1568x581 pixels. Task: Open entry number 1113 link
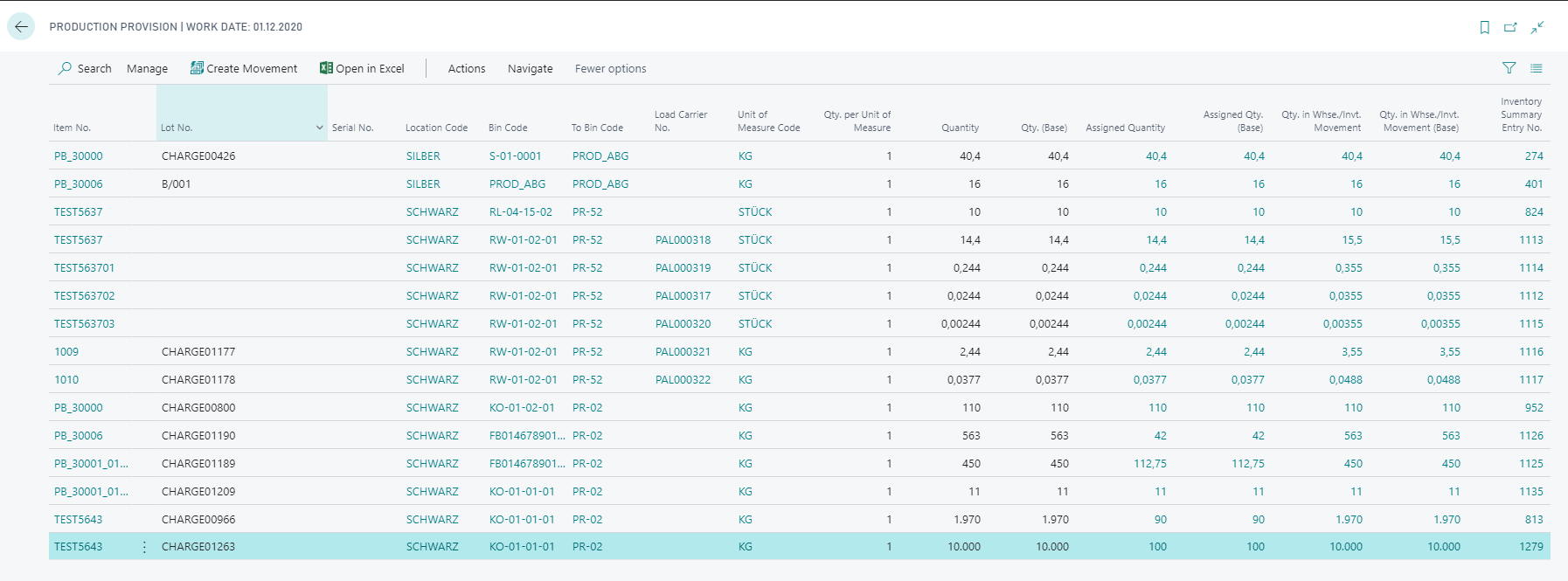1531,240
